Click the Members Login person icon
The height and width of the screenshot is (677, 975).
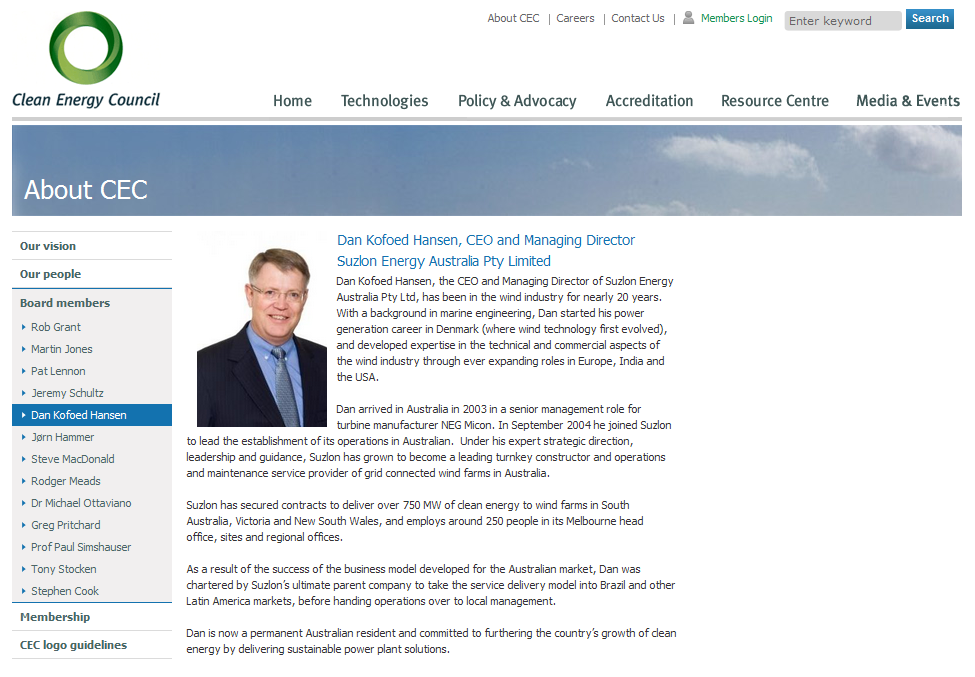coord(688,18)
